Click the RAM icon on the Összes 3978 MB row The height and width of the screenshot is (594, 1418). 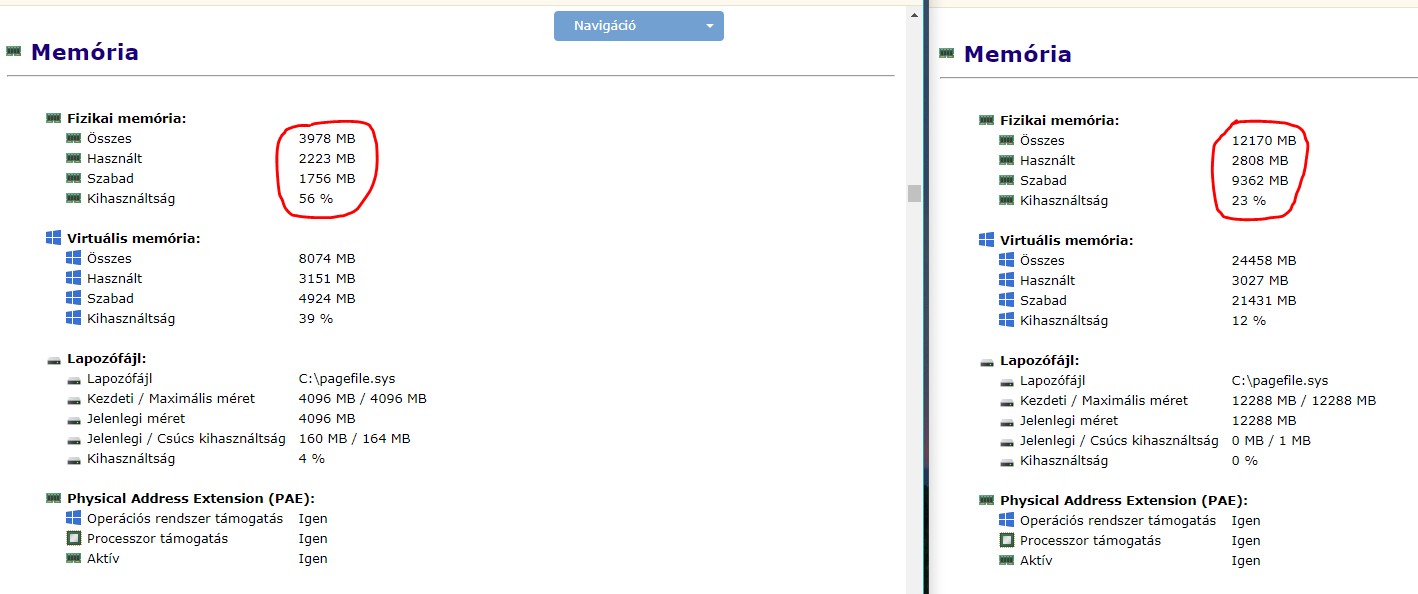74,138
